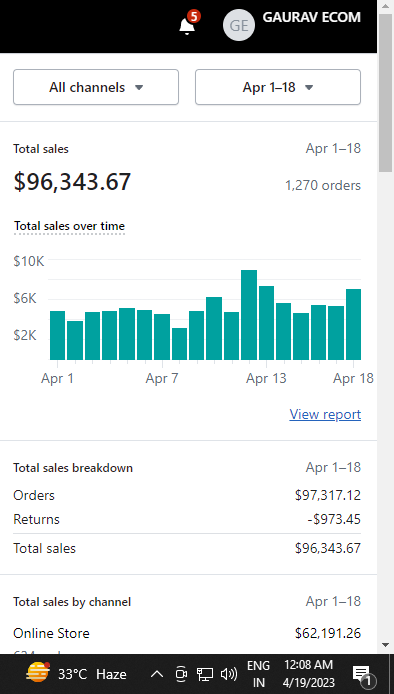Click the Total sales over time label
Screen dimensions: 394x694
pyautogui.click(x=70, y=226)
